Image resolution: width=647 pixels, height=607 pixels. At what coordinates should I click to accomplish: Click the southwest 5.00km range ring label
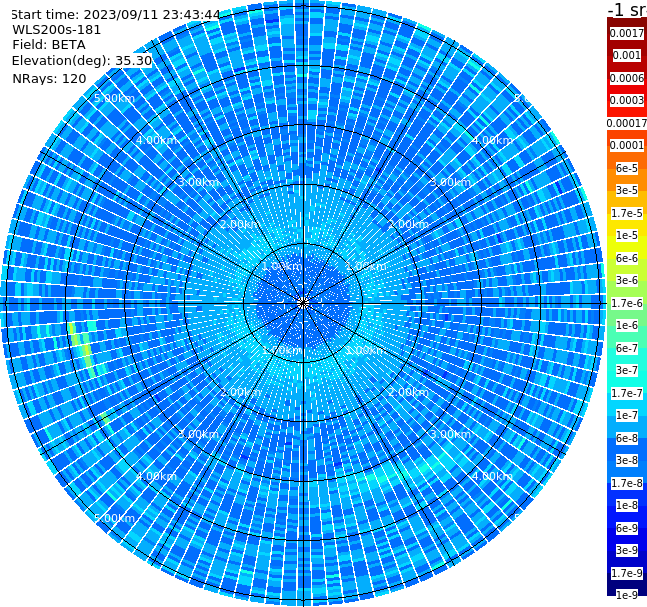coord(114,518)
